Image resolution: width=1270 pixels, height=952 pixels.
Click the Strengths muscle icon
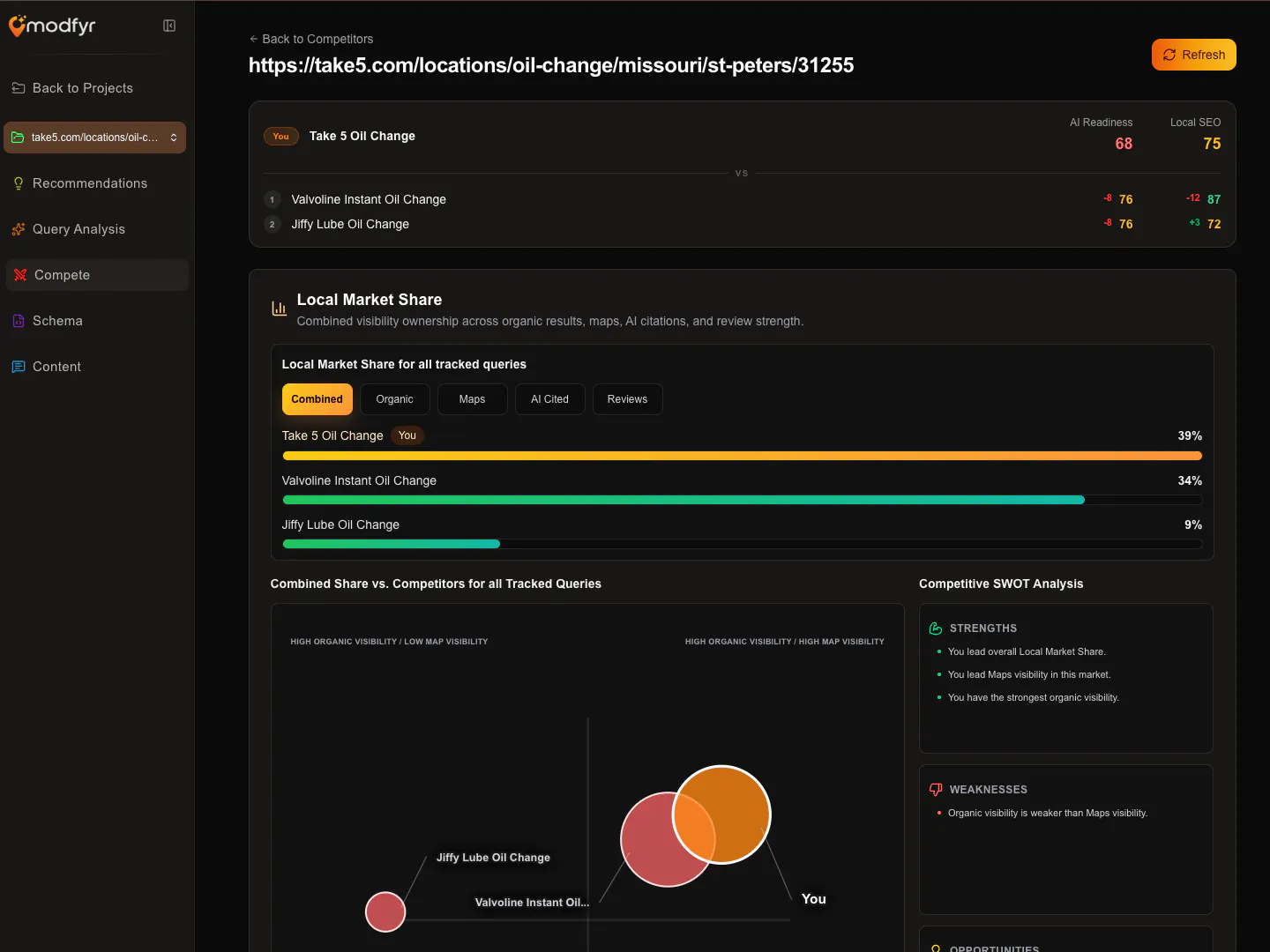click(936, 628)
